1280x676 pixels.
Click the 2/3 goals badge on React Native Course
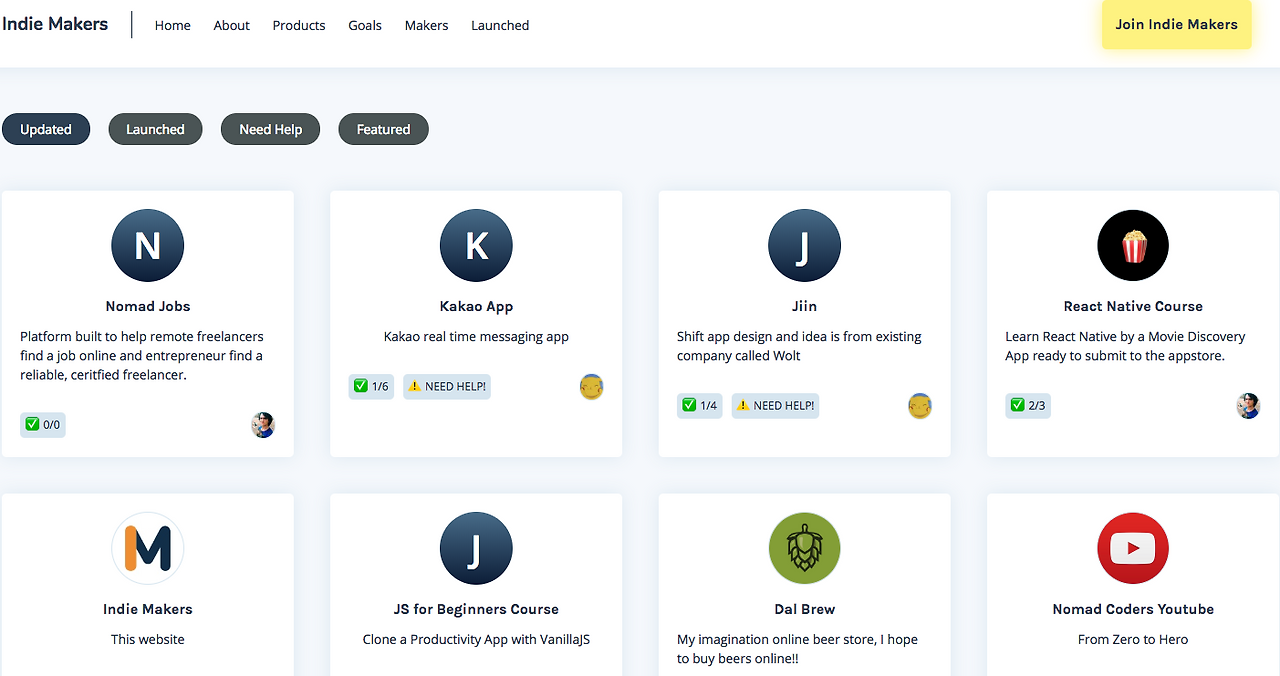click(x=1028, y=406)
